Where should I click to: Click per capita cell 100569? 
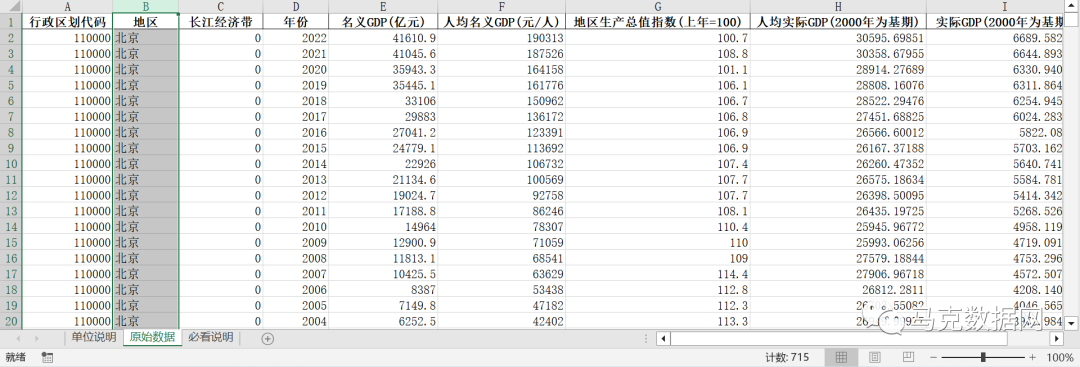[x=501, y=180]
